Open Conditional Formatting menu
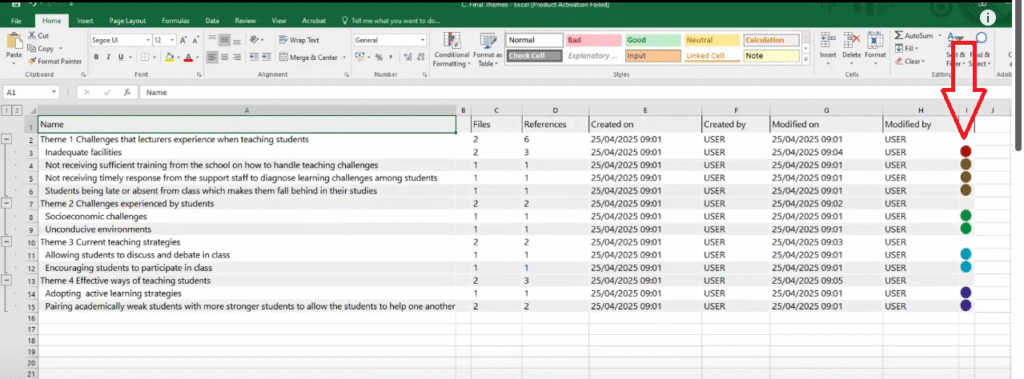The image size is (1024, 379). [x=451, y=50]
